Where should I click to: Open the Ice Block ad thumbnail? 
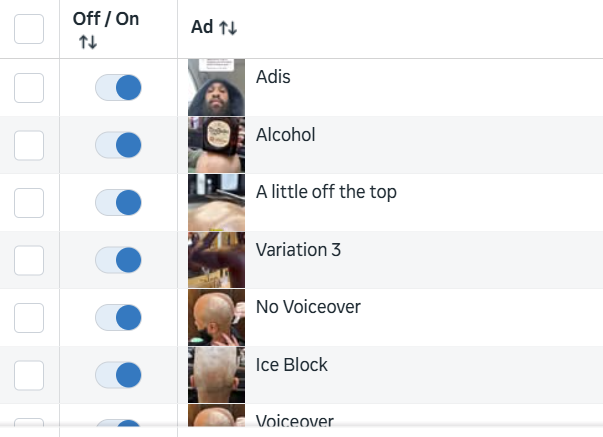click(x=216, y=375)
